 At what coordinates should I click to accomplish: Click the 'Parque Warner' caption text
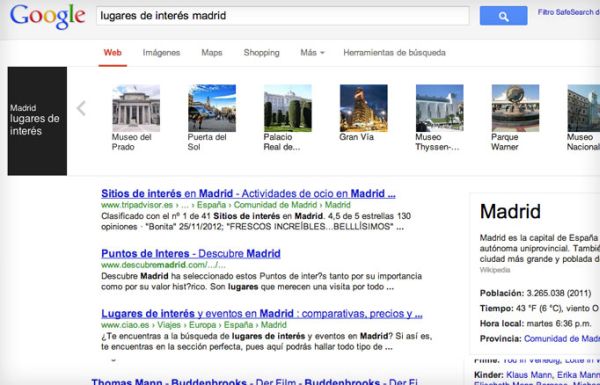505,142
